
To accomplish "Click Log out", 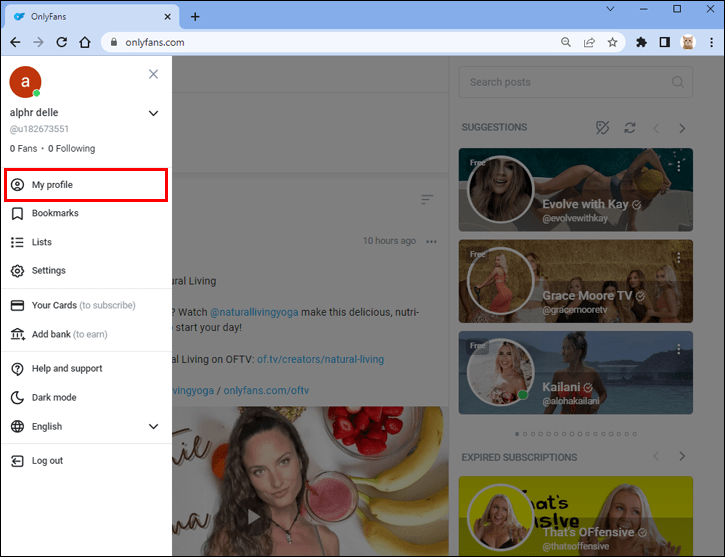I will 86,461.
